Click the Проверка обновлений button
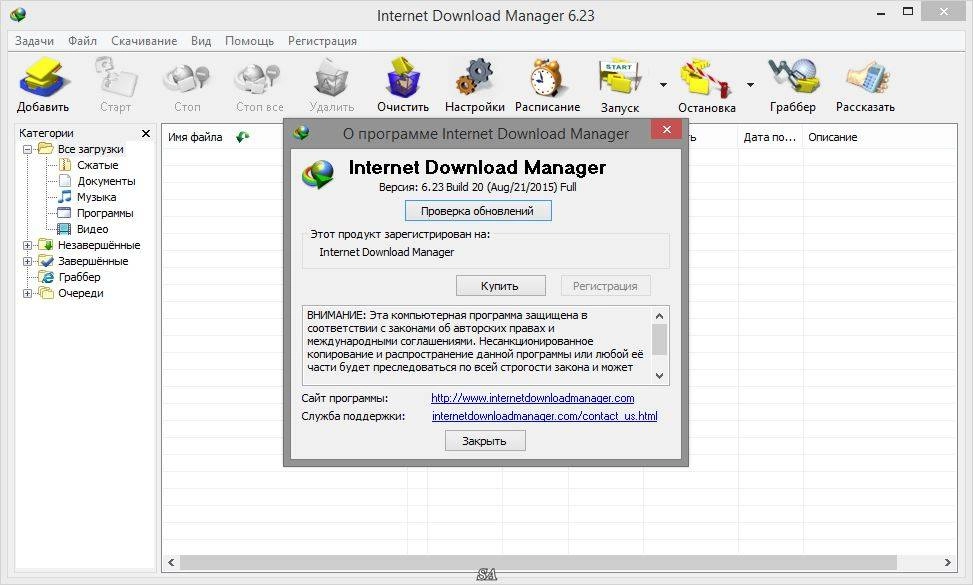Viewport: 973px width, 585px height. click(x=478, y=211)
